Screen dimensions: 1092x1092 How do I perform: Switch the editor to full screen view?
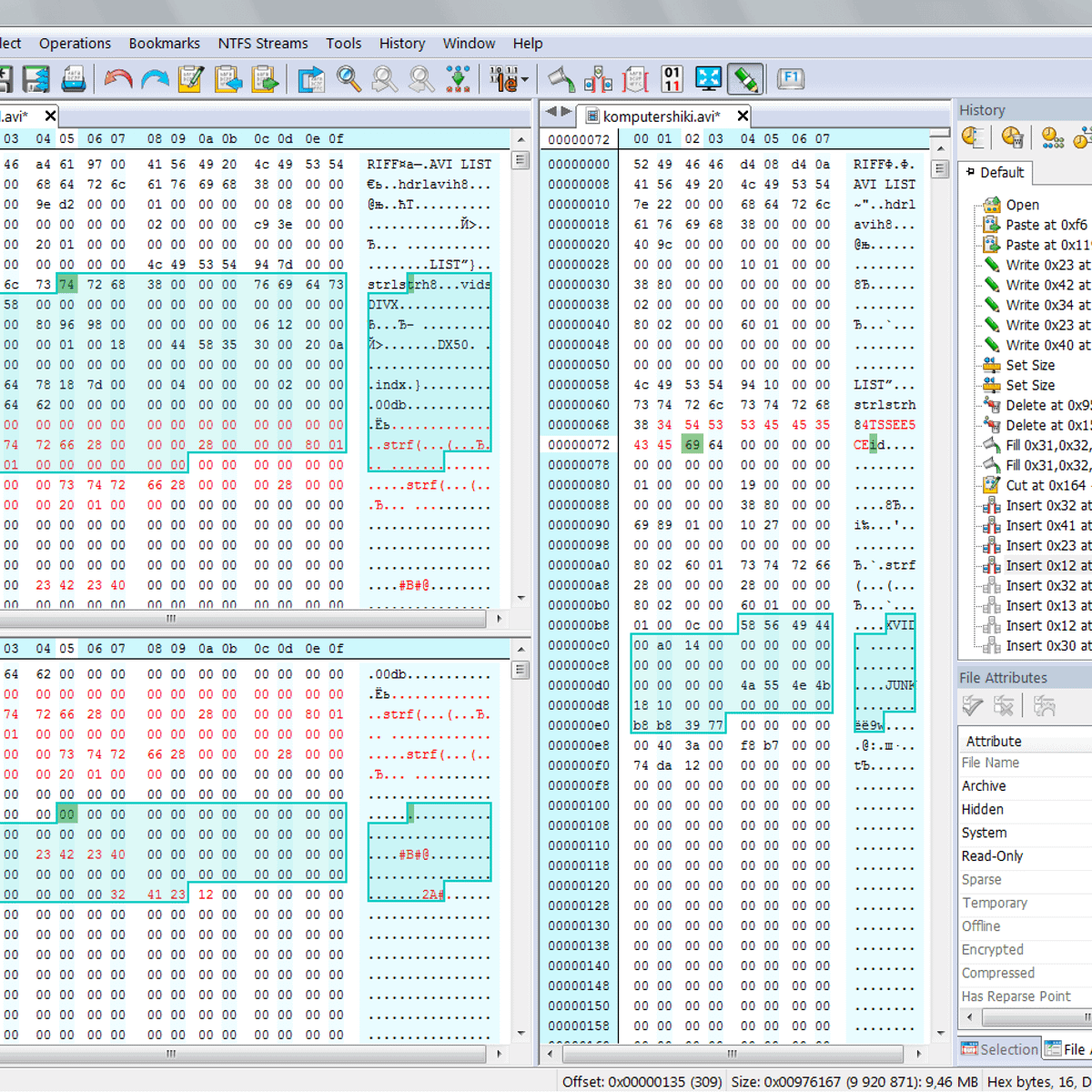tap(708, 79)
